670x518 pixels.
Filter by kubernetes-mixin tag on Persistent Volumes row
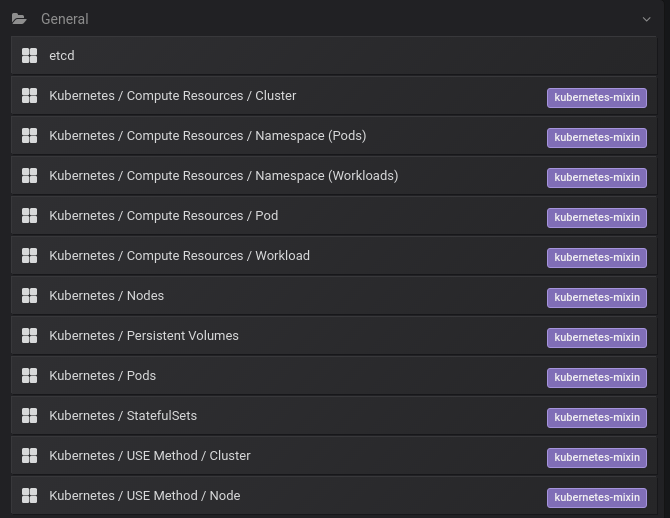tap(596, 338)
